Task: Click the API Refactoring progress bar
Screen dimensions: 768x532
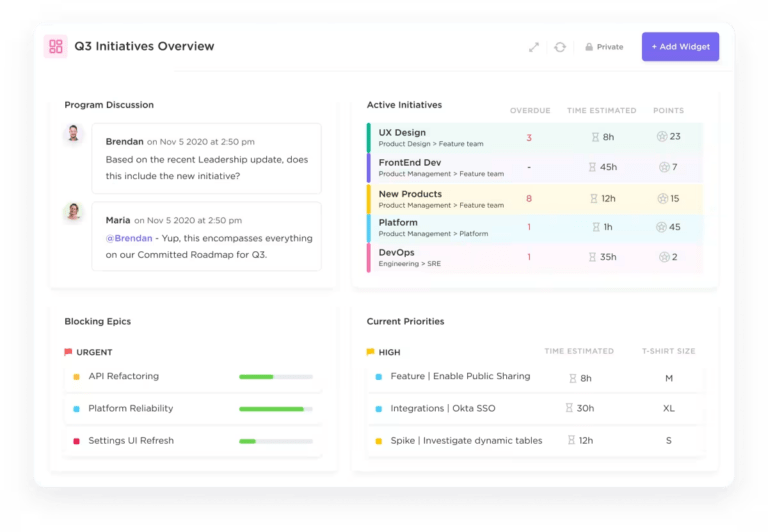Action: pyautogui.click(x=275, y=377)
